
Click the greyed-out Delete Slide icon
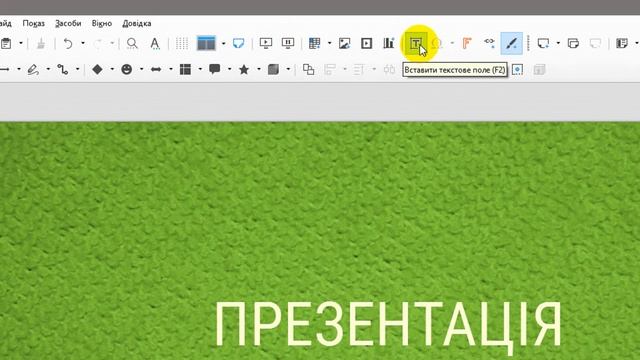point(596,43)
